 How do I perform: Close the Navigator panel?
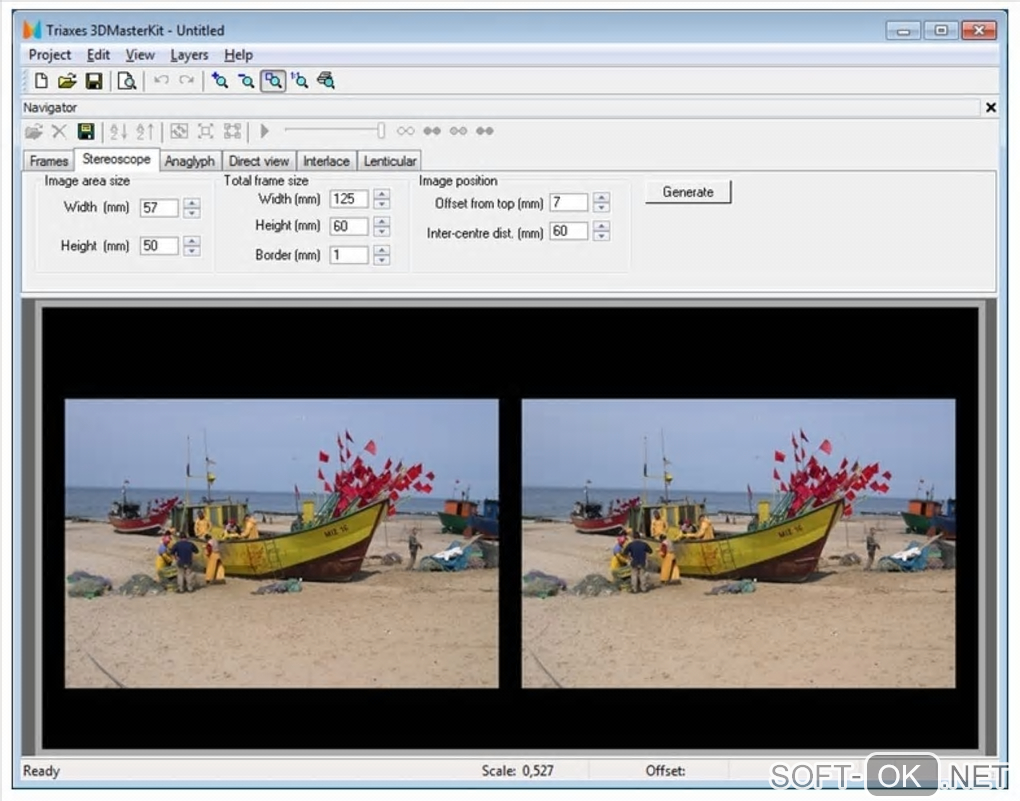pos(991,107)
